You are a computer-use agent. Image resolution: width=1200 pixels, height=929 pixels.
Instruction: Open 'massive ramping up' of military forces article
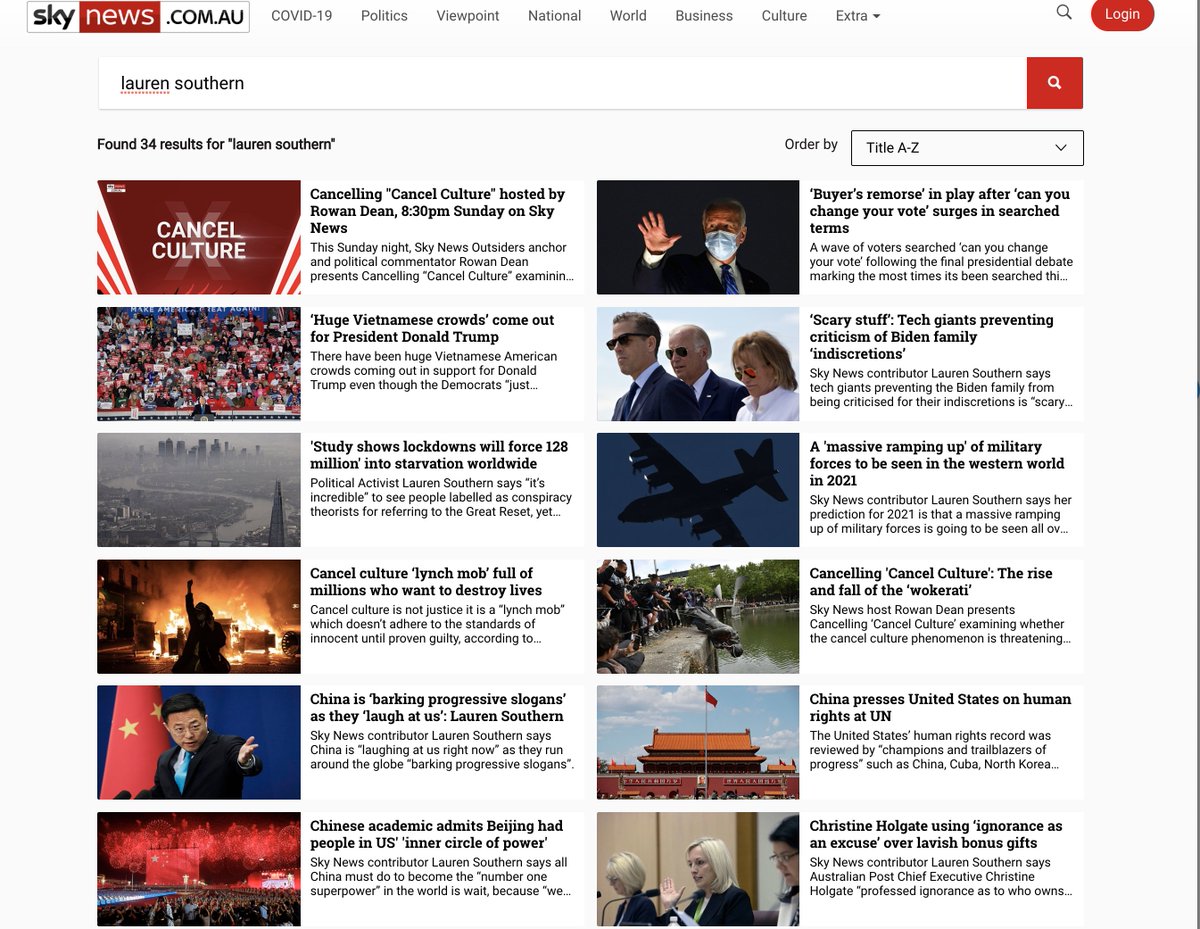click(x=937, y=464)
